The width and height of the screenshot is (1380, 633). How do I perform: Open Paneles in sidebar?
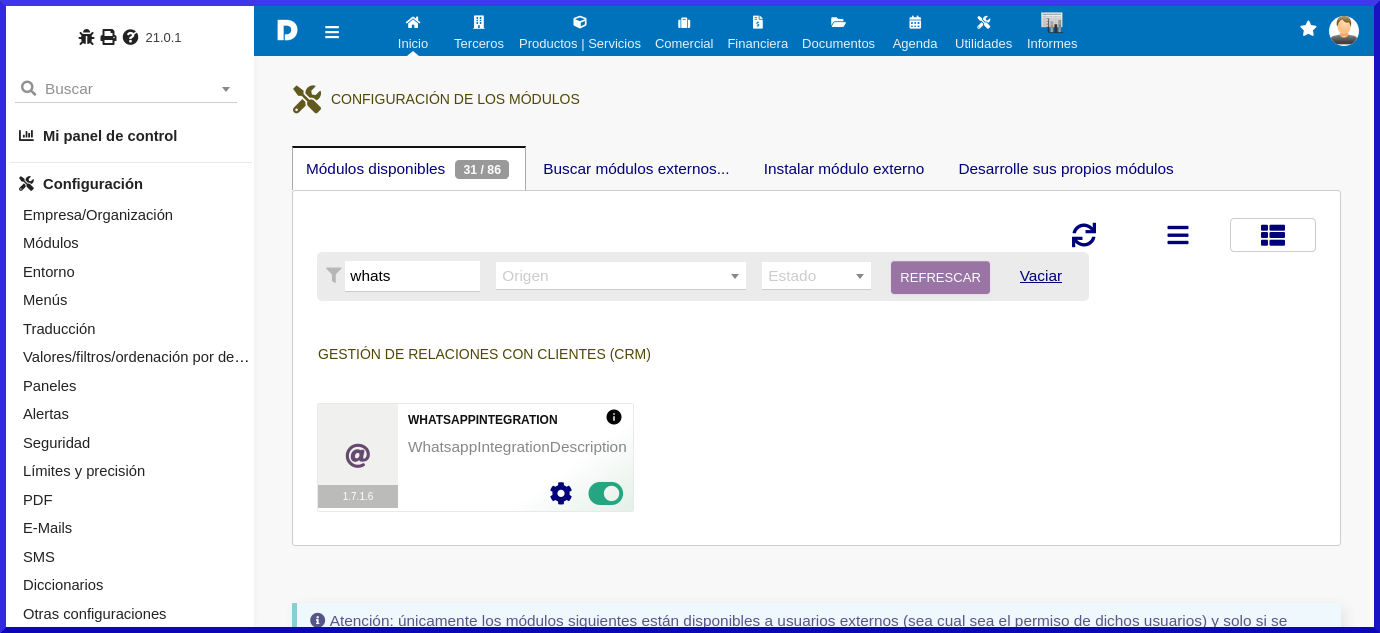tap(50, 386)
